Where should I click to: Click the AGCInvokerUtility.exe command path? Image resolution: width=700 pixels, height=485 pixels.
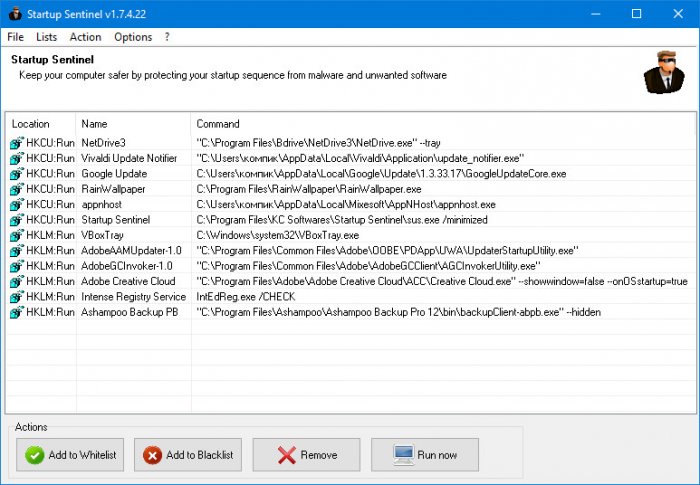coord(369,266)
